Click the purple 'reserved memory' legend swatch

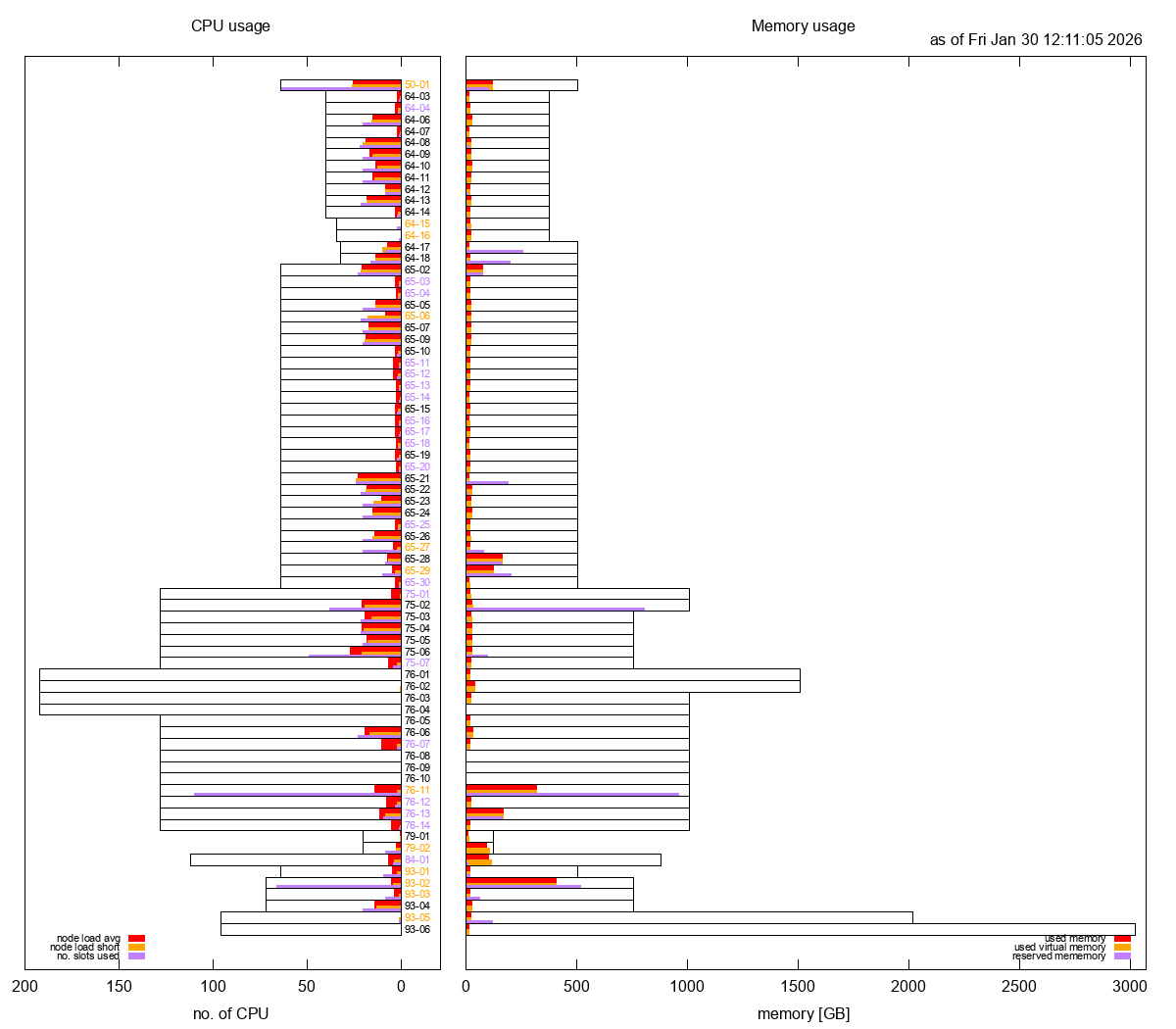click(1122, 956)
